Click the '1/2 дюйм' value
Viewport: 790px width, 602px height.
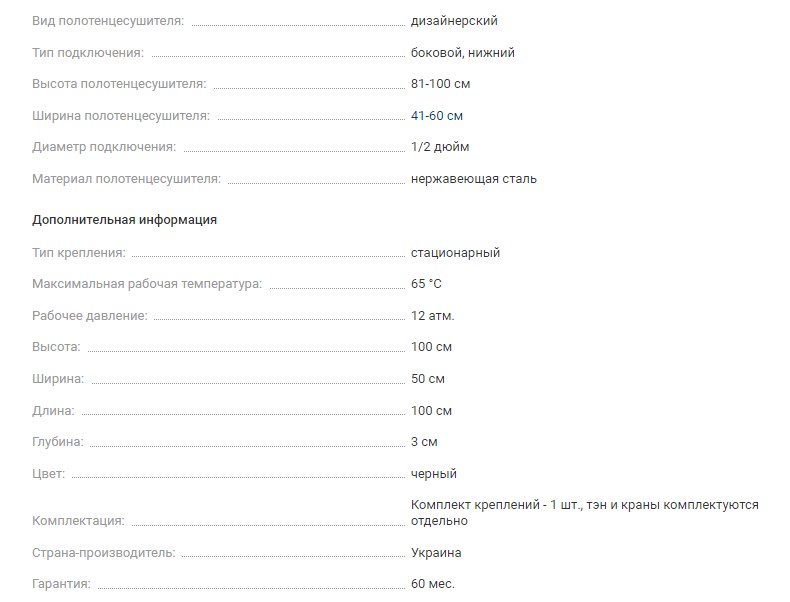tap(439, 147)
